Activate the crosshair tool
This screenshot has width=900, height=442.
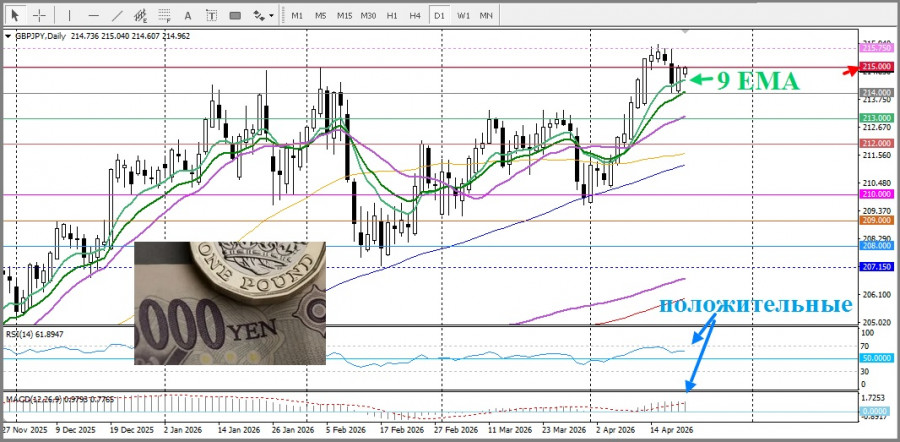tap(40, 15)
